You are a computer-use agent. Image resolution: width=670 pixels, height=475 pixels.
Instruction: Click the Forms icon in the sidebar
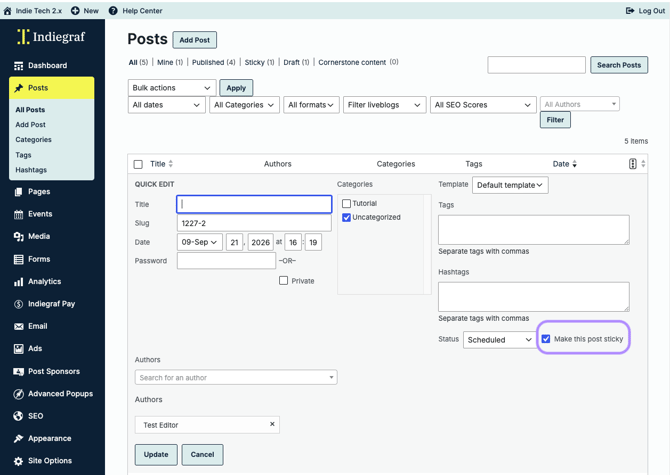[x=18, y=259]
